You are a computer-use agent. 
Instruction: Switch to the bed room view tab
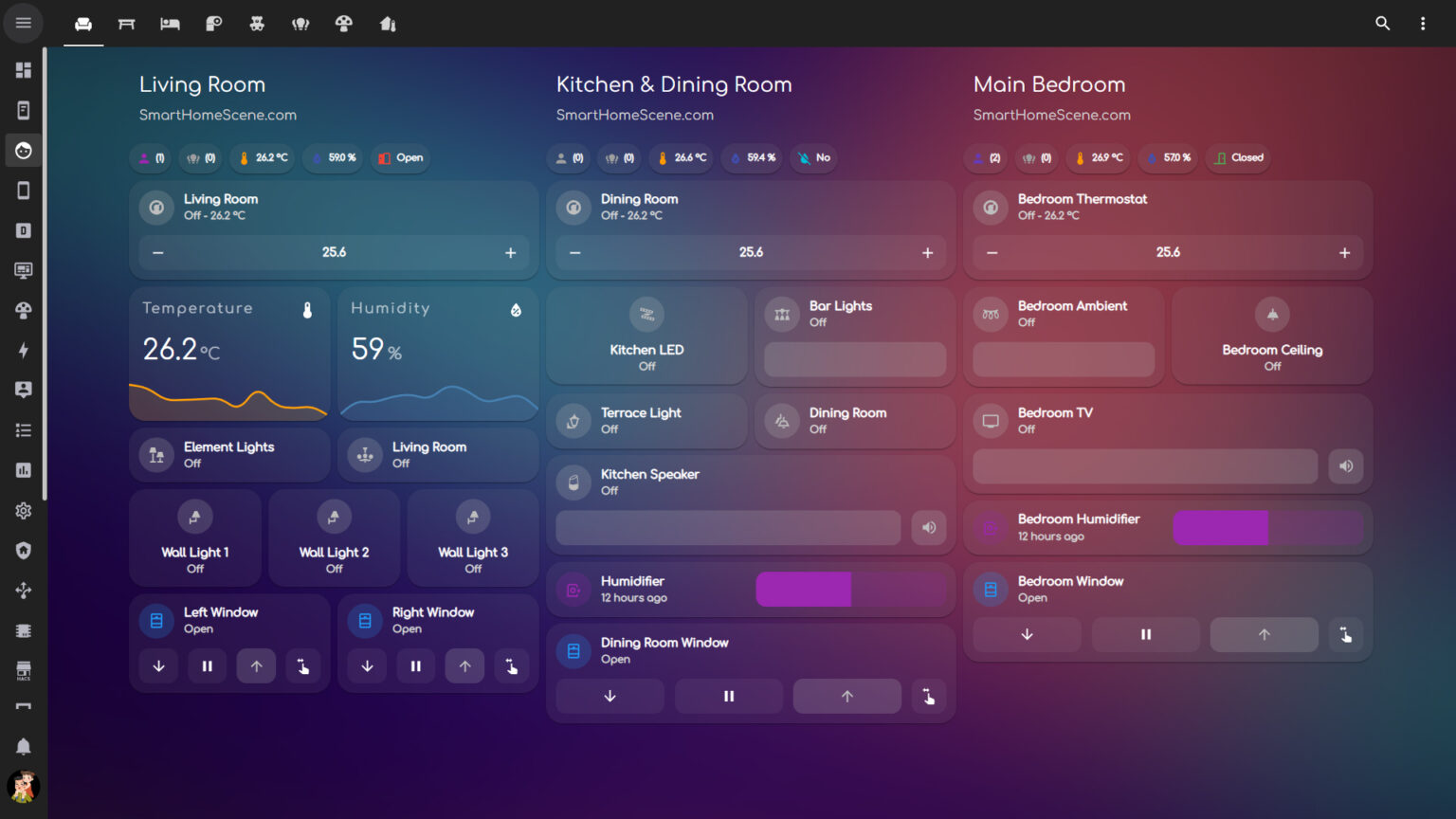[x=171, y=24]
